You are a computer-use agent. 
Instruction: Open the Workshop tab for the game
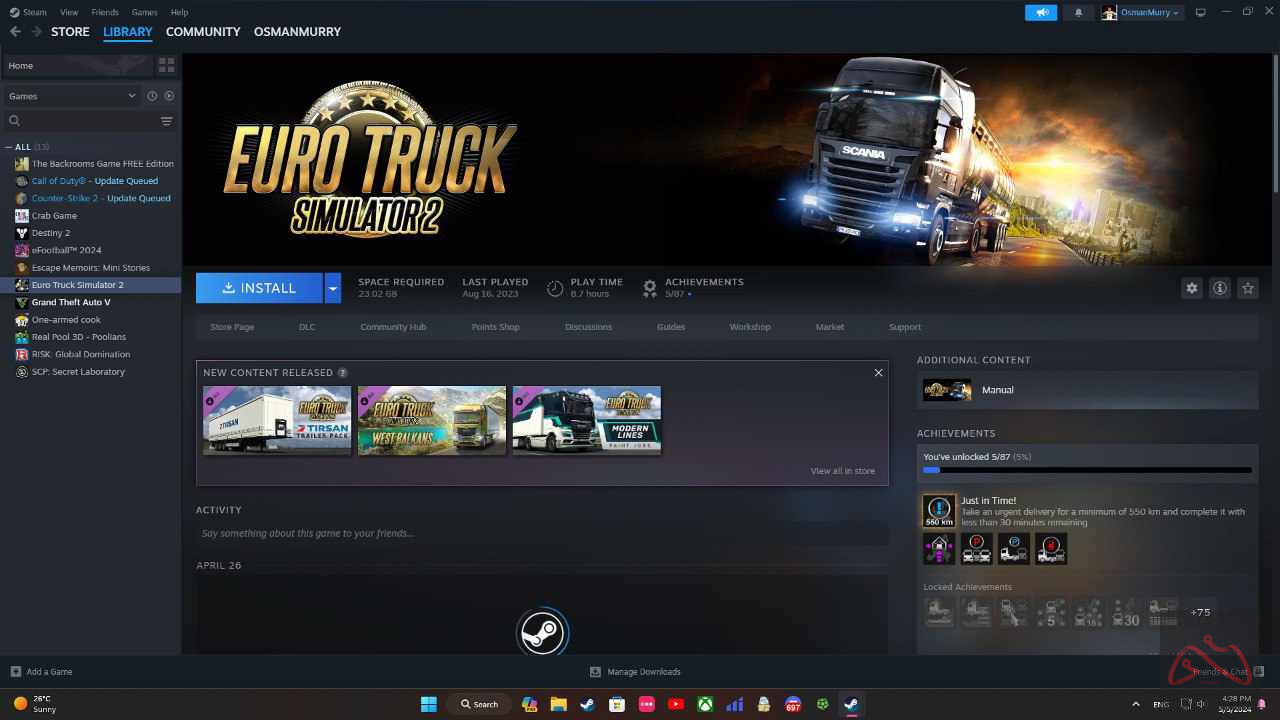pyautogui.click(x=749, y=326)
